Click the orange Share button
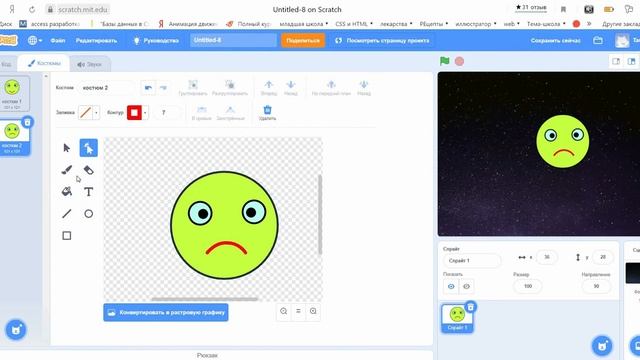640x360 pixels. (303, 40)
